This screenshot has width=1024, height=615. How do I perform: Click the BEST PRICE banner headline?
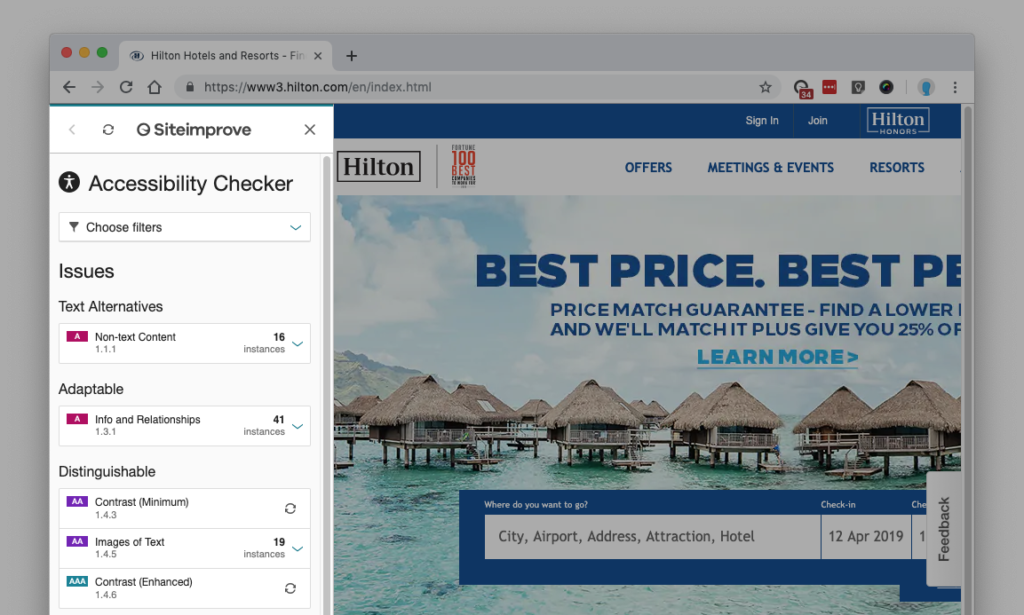pos(718,271)
